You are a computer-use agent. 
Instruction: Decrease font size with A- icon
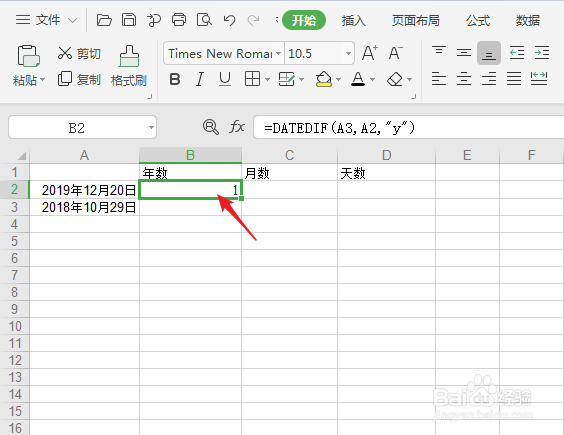396,53
